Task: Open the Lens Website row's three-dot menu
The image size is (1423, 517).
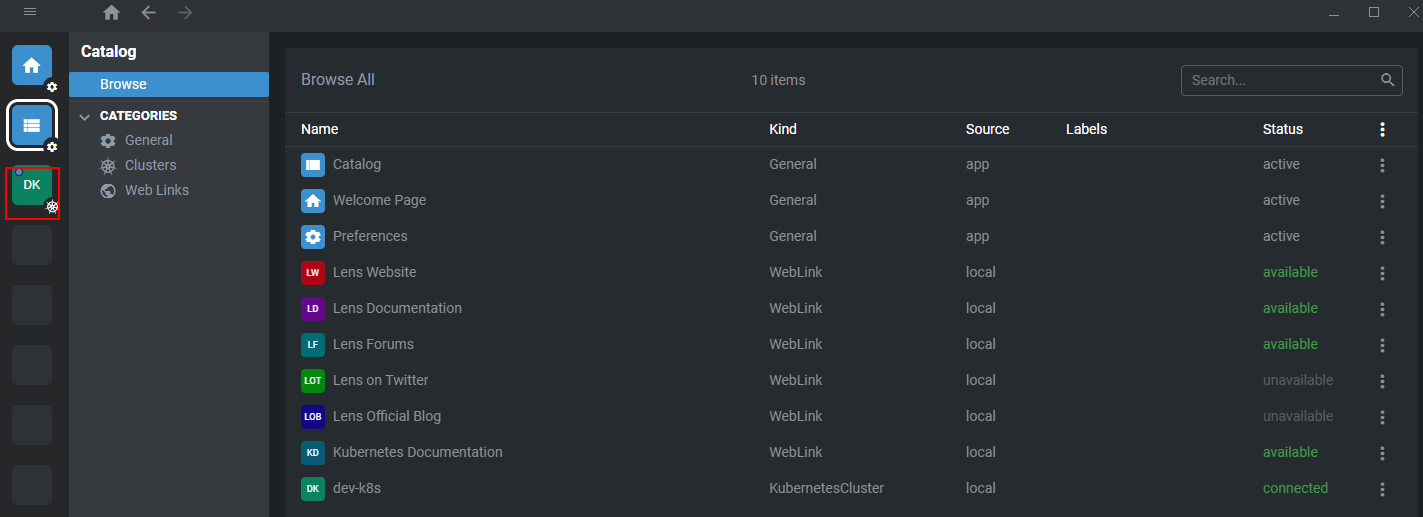Action: coord(1383,273)
